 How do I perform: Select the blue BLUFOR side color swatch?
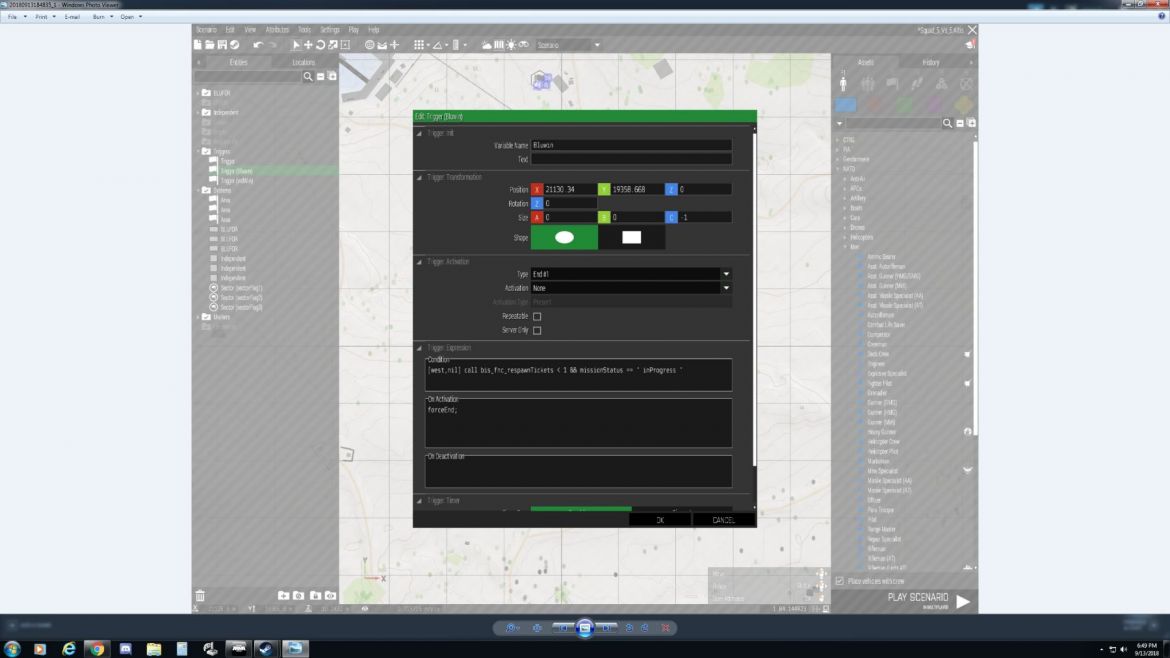(846, 104)
